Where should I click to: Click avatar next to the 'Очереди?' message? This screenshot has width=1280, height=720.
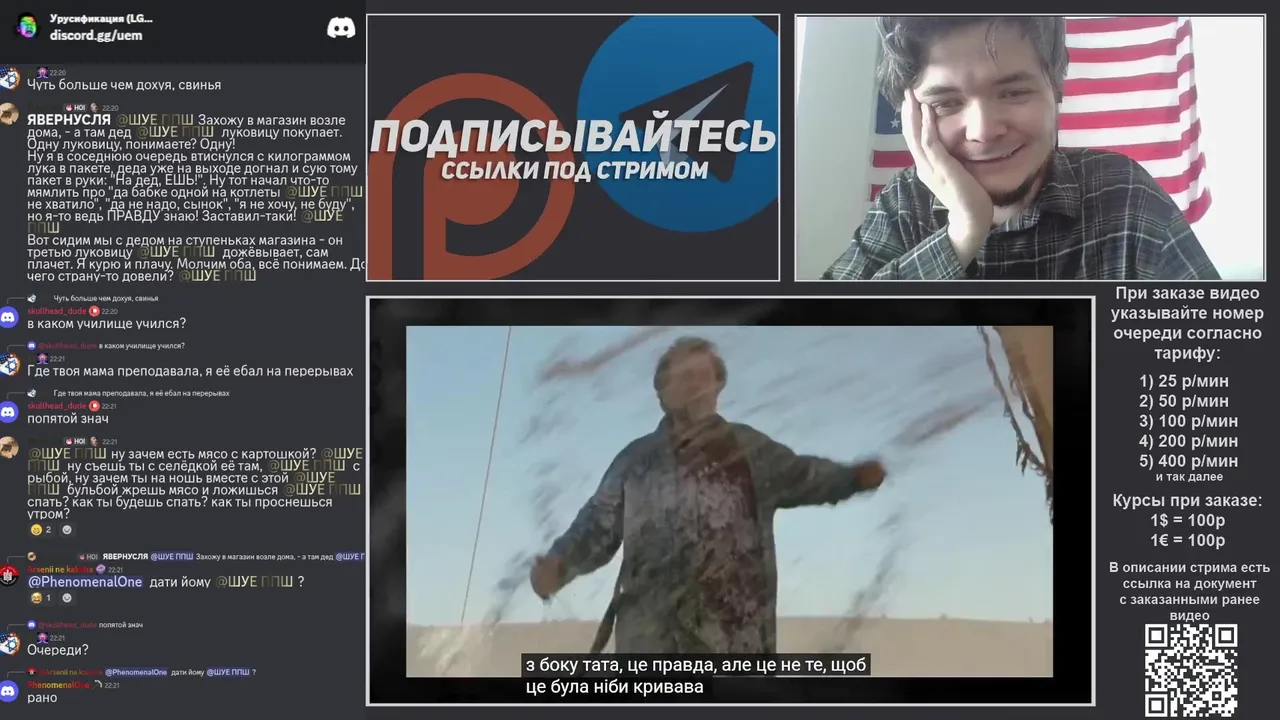[9, 643]
